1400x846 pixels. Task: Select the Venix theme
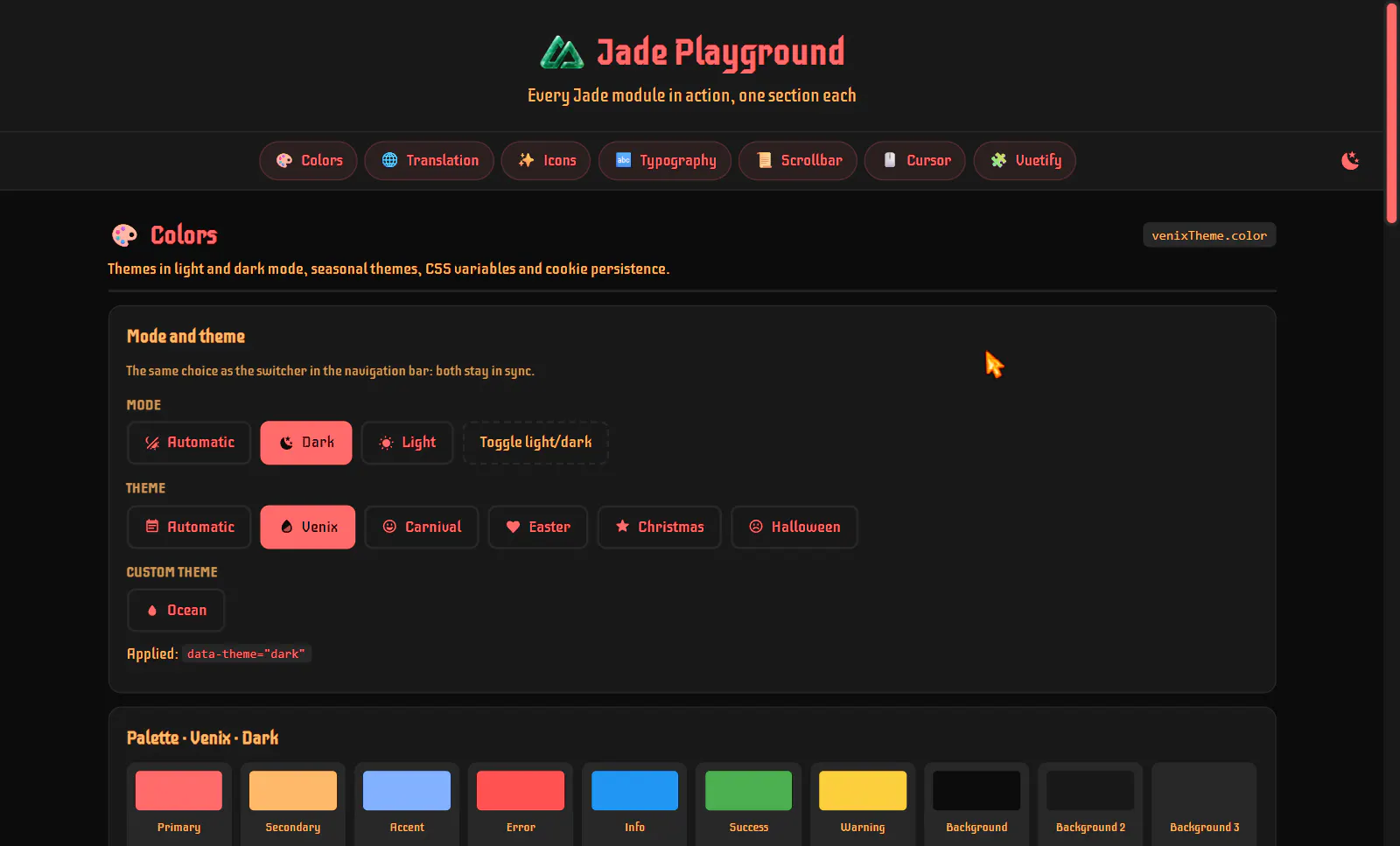tap(308, 527)
